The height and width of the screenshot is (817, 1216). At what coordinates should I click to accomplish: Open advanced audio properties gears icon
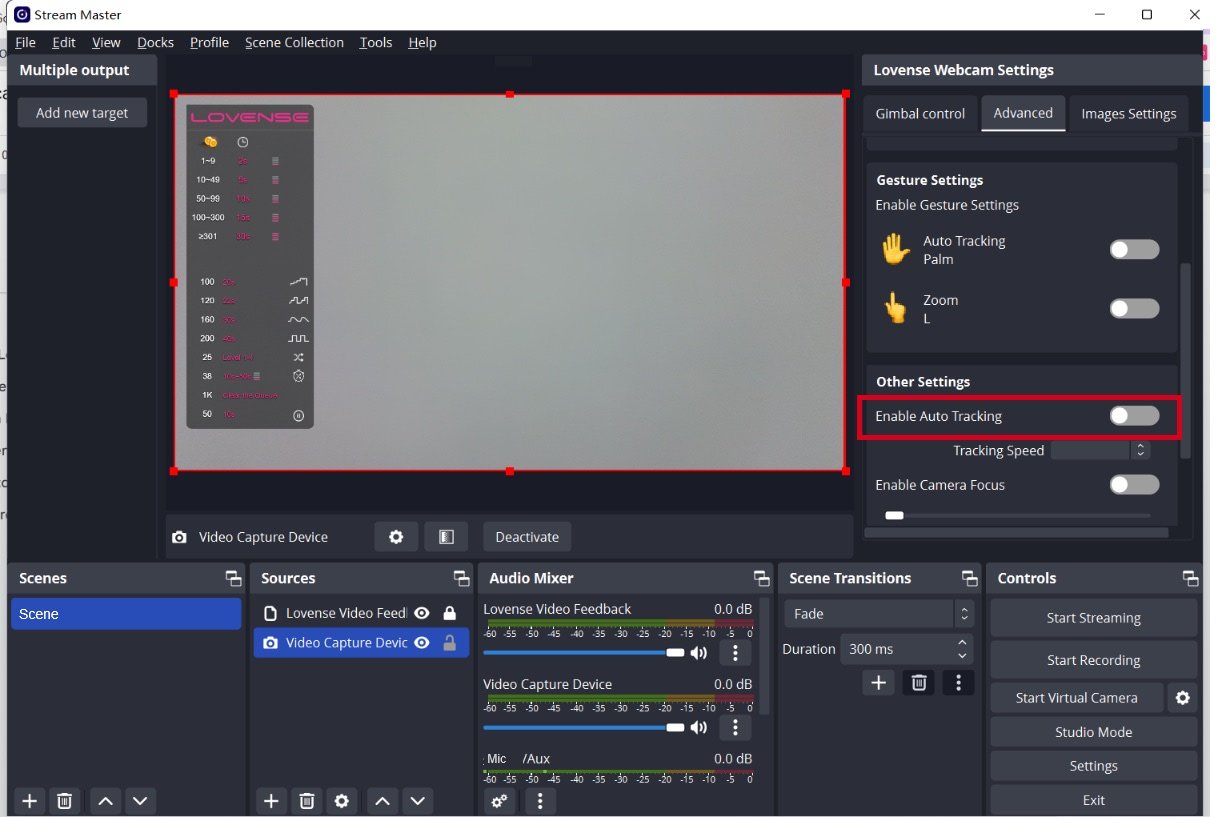tap(500, 801)
